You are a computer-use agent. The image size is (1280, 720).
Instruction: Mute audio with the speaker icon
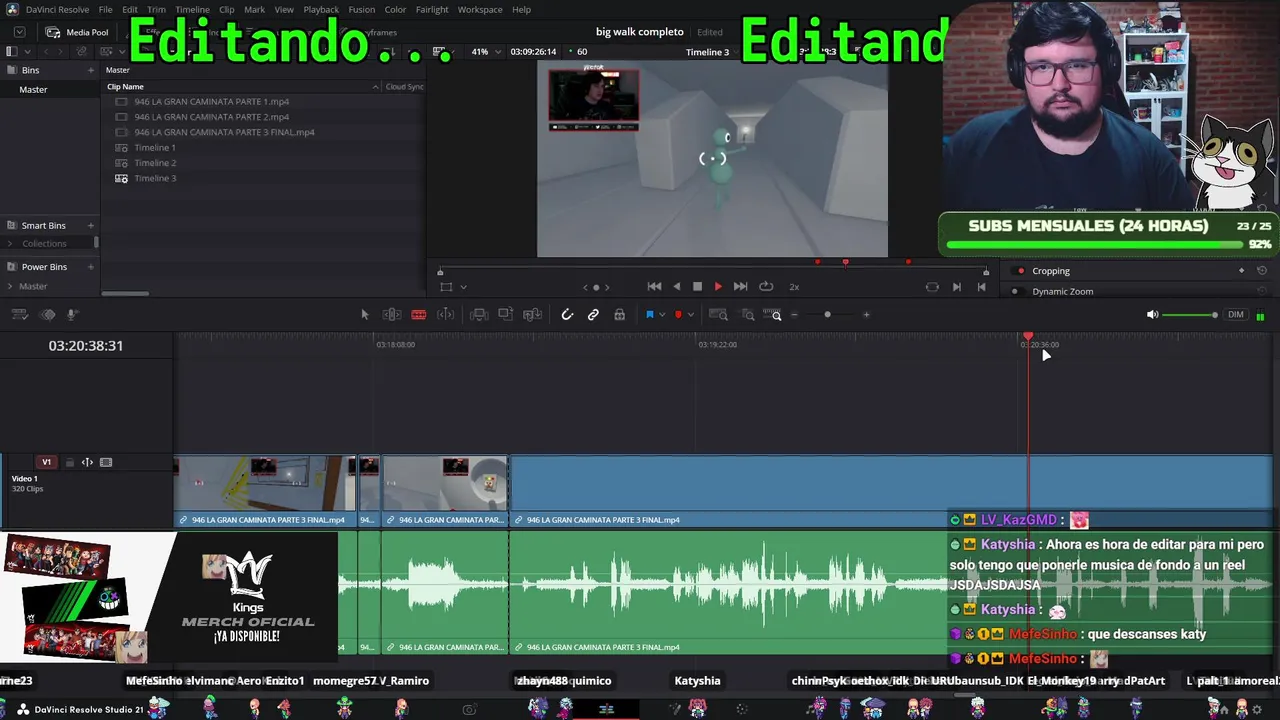pyautogui.click(x=1152, y=315)
